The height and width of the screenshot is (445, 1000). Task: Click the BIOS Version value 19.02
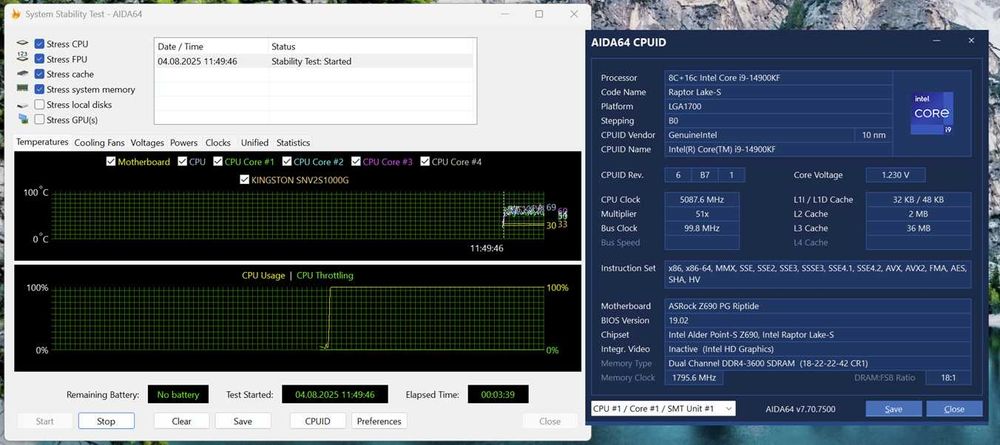click(818, 320)
